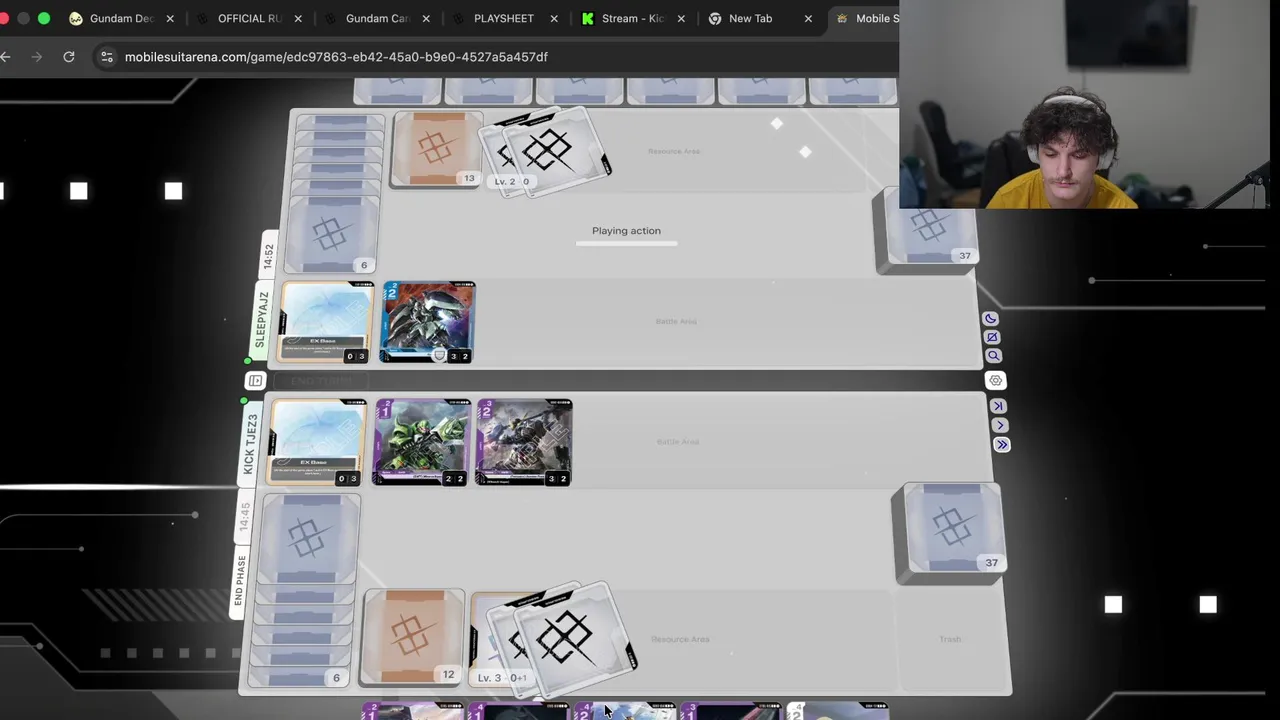This screenshot has width=1280, height=720.
Task: Click the KICK TJEZ3 player name tag
Action: click(x=250, y=443)
